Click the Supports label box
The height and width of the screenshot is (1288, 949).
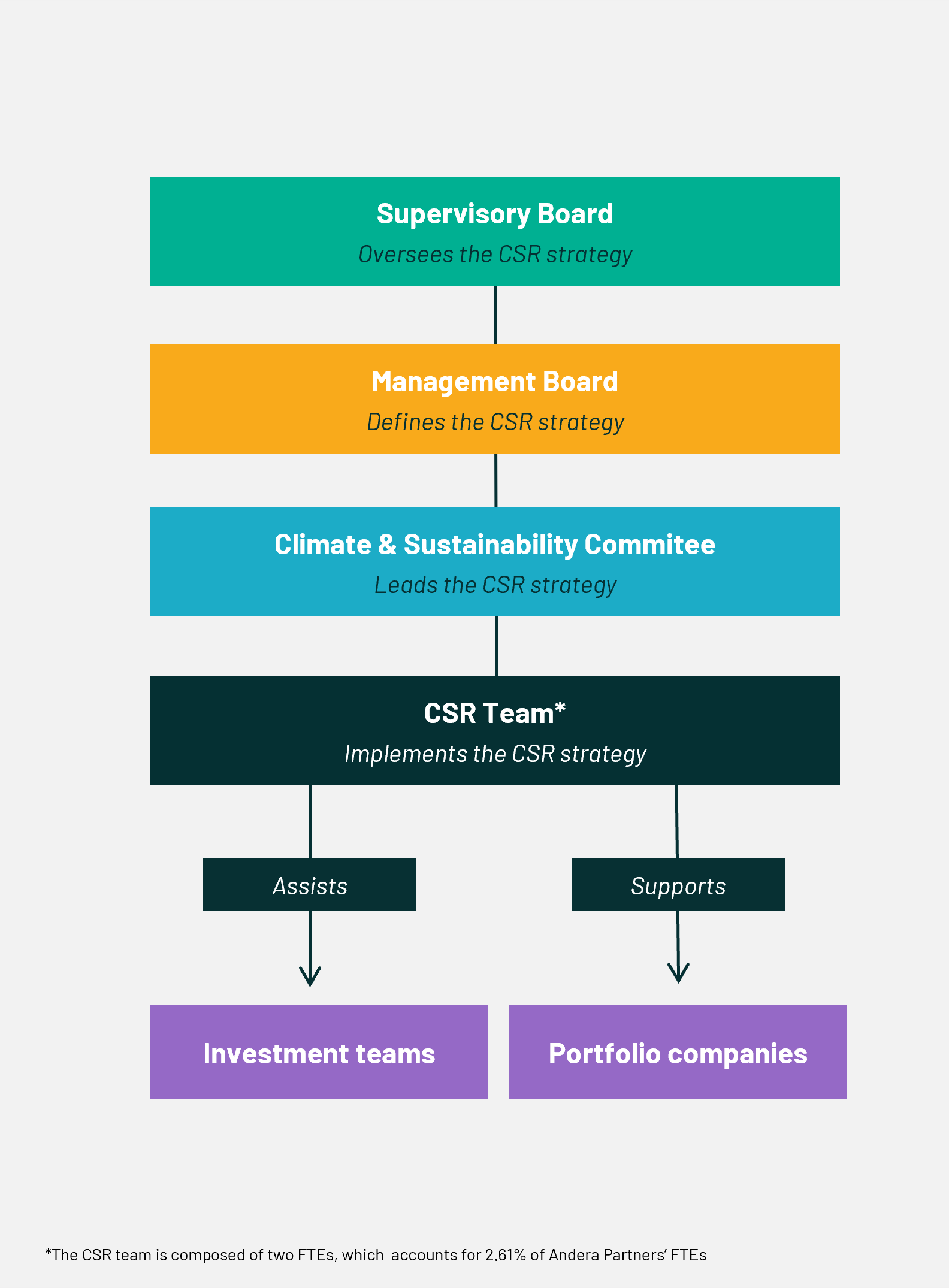click(678, 885)
